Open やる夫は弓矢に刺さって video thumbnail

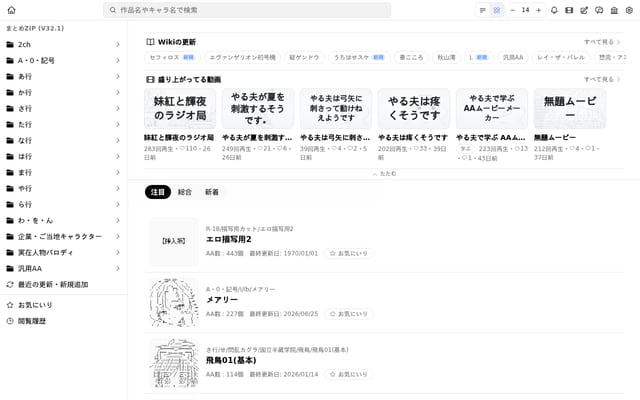tap(336, 109)
